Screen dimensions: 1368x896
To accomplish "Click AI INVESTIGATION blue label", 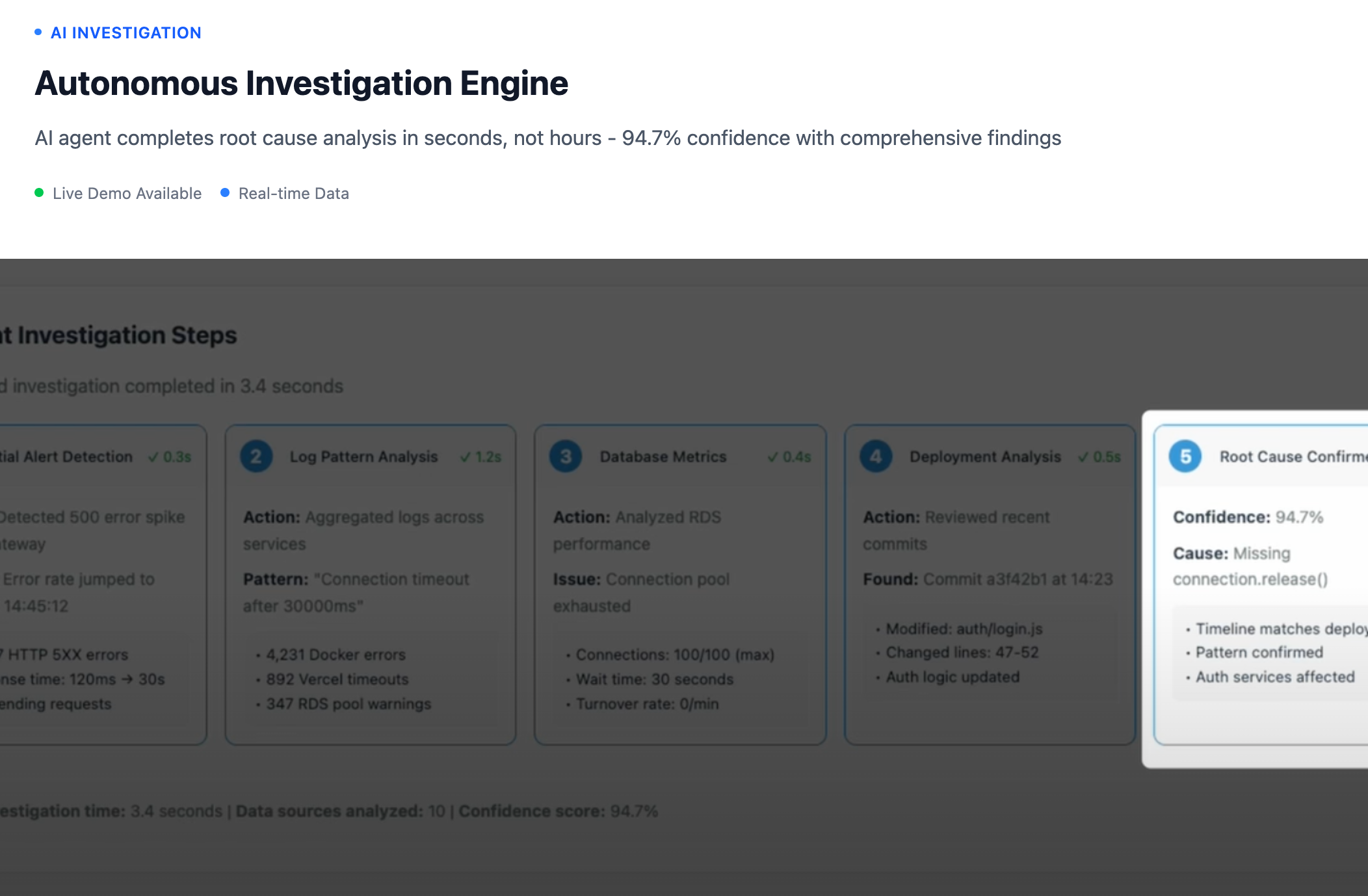I will pos(126,33).
